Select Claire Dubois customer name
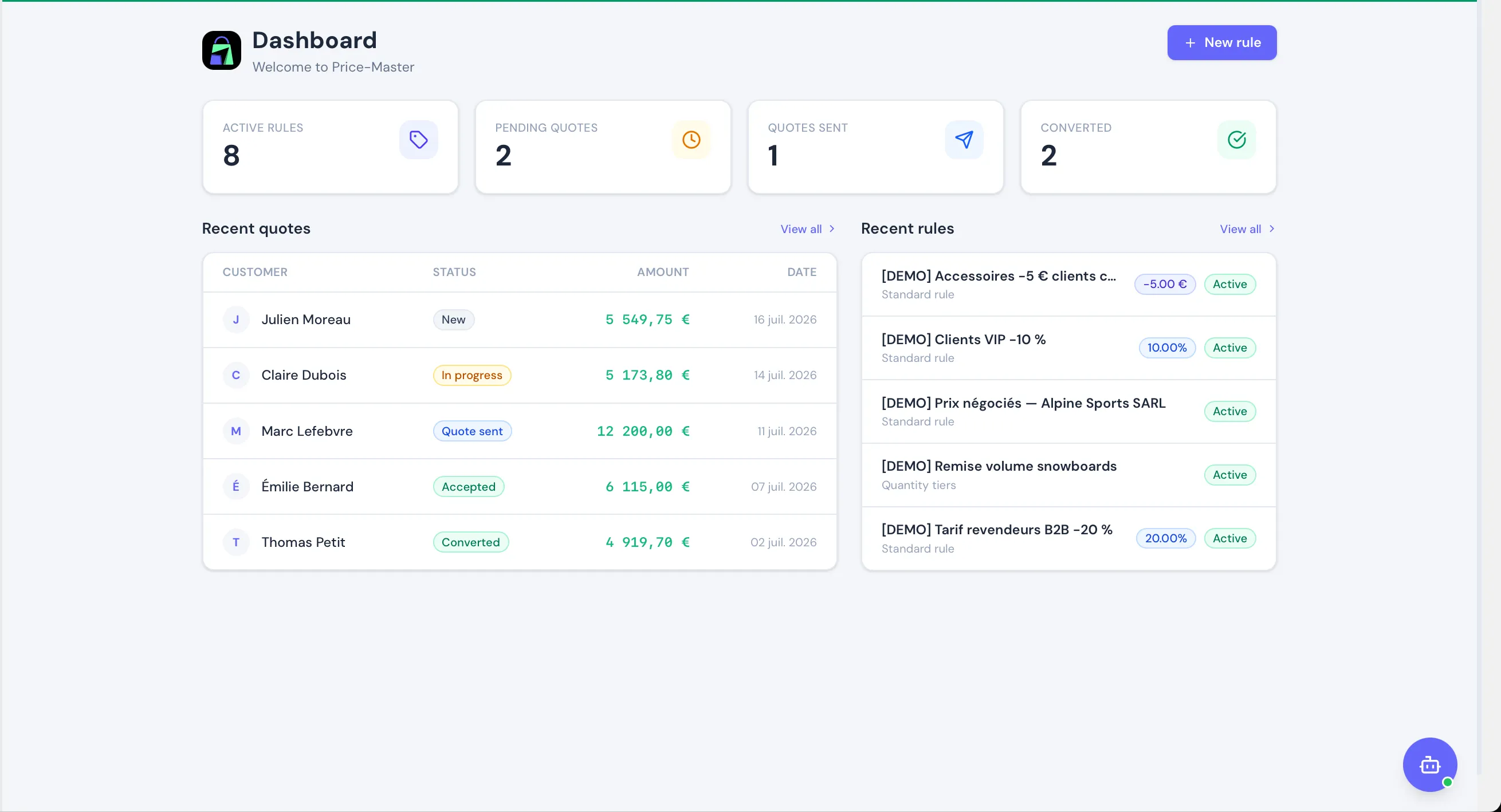The height and width of the screenshot is (812, 1501). tap(304, 375)
